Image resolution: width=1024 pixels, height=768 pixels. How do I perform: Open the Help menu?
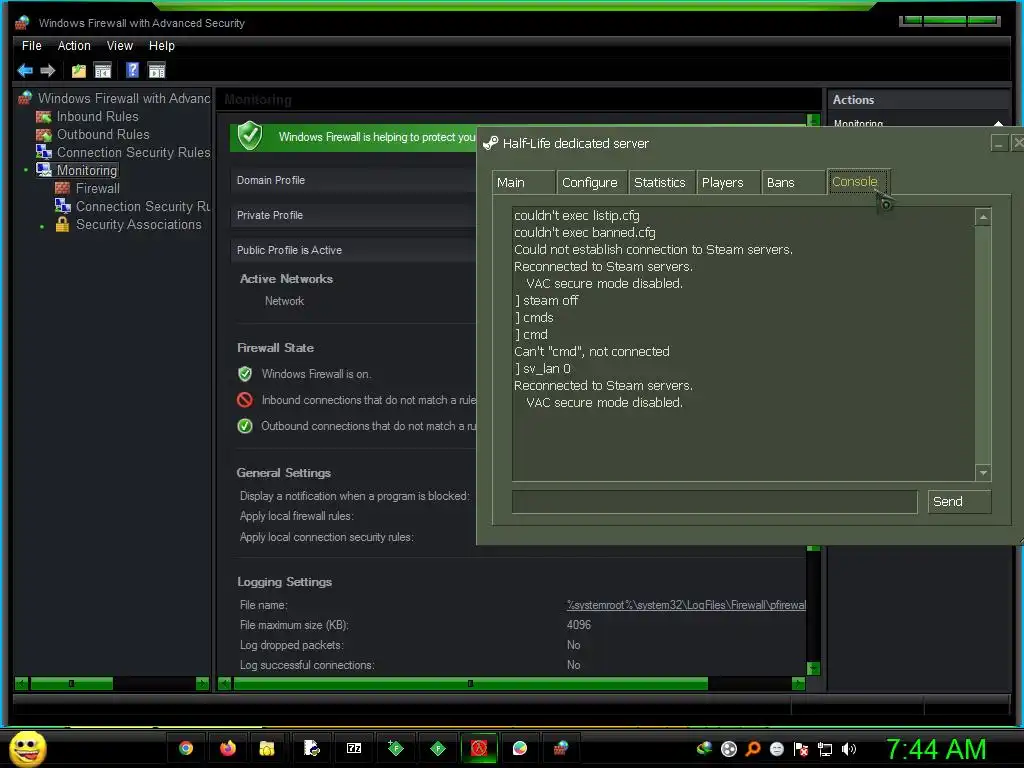[x=161, y=46]
